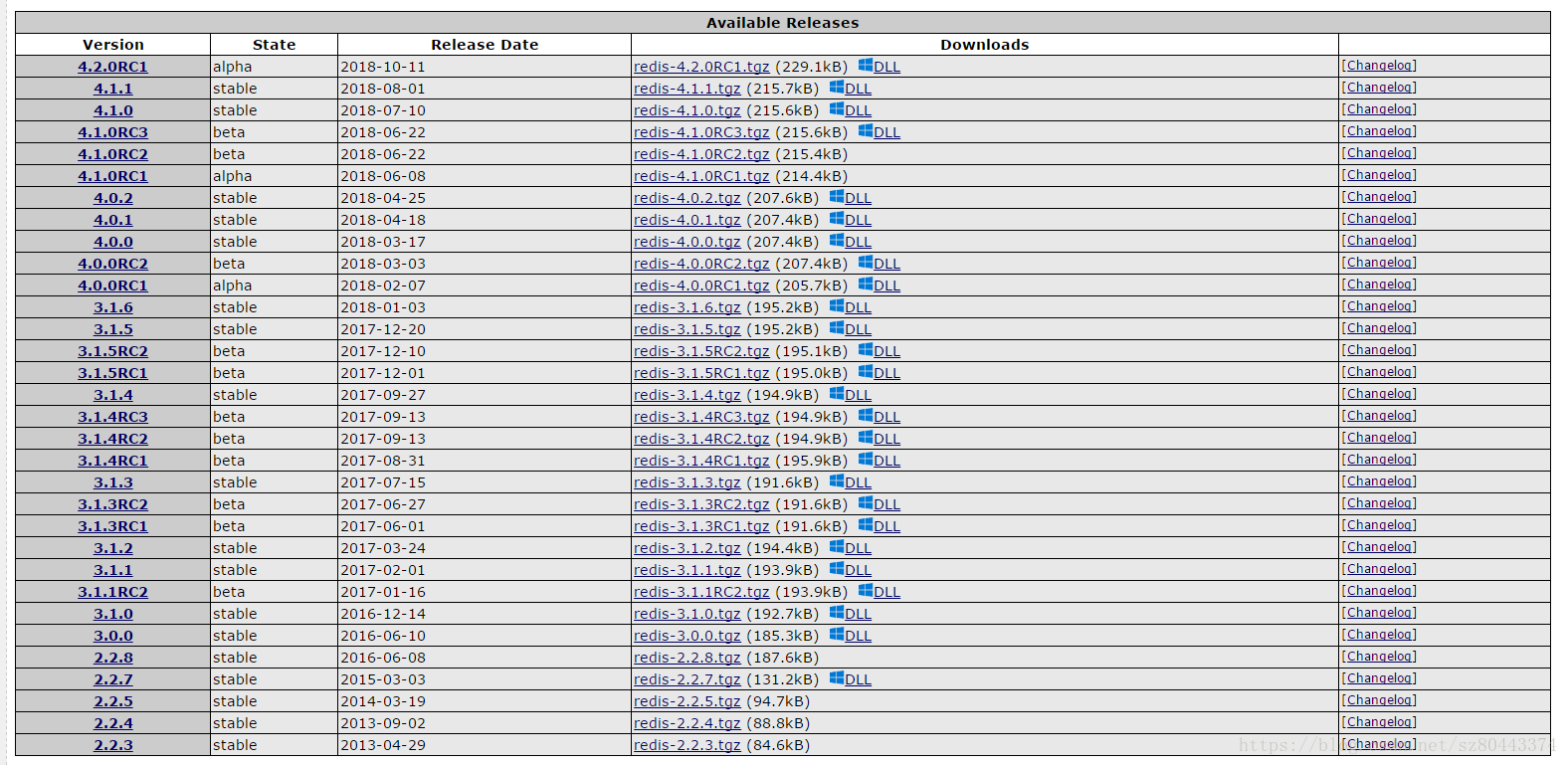
Task: Open Windows DLL download for 3.1.3RC1
Action: click(x=880, y=526)
